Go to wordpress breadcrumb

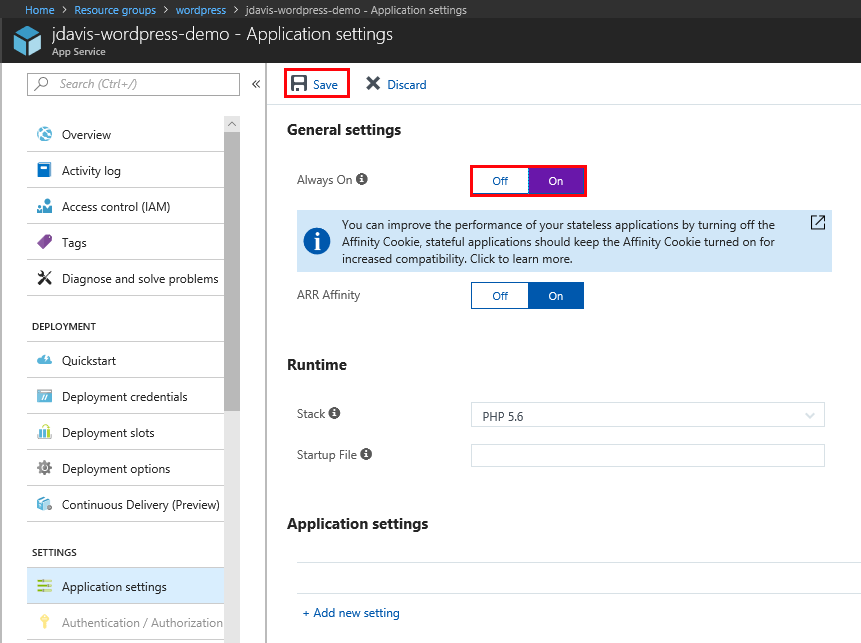[200, 10]
